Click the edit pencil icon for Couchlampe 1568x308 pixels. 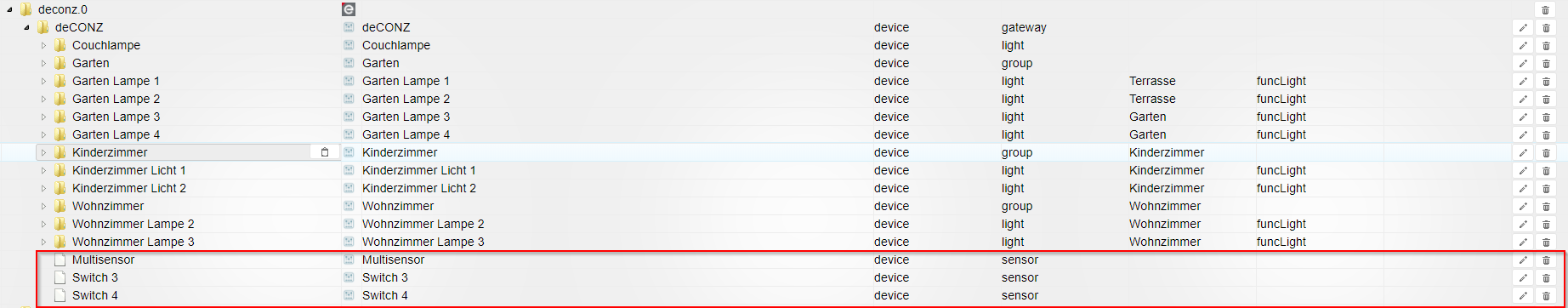coord(1523,45)
